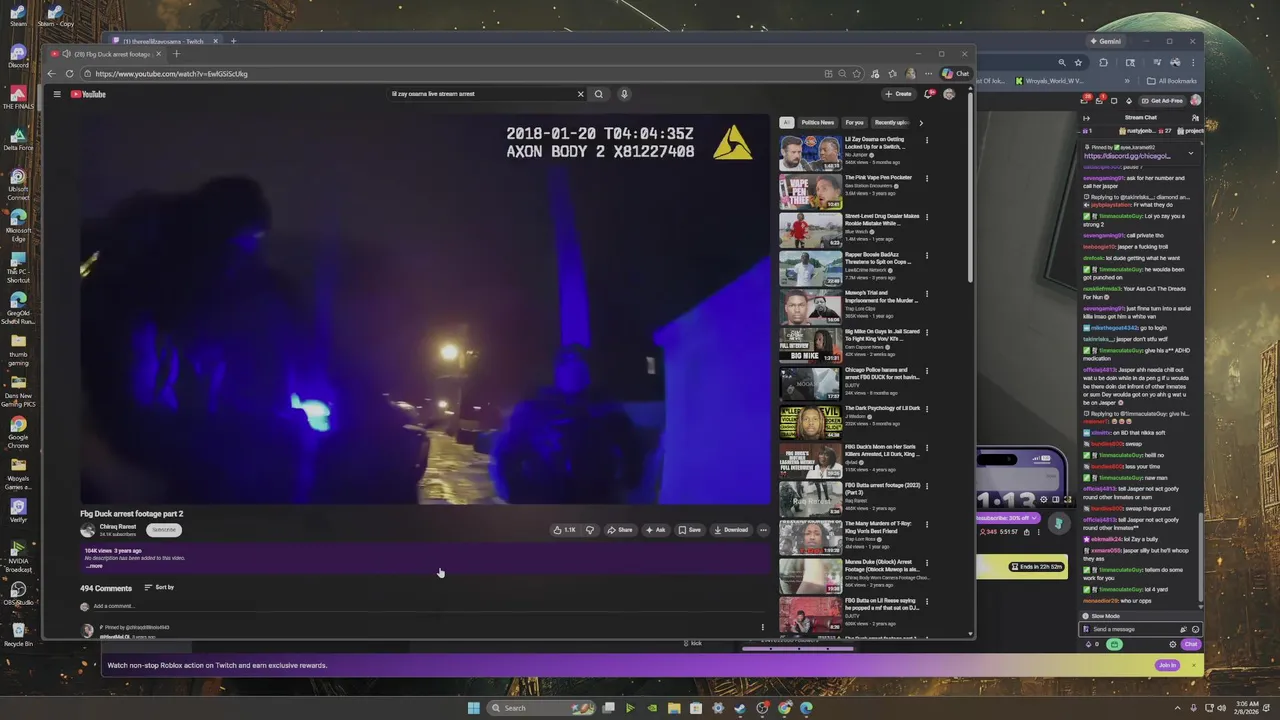The image size is (1280, 720).
Task: Click the YouTube URL address bar
Action: click(x=450, y=73)
